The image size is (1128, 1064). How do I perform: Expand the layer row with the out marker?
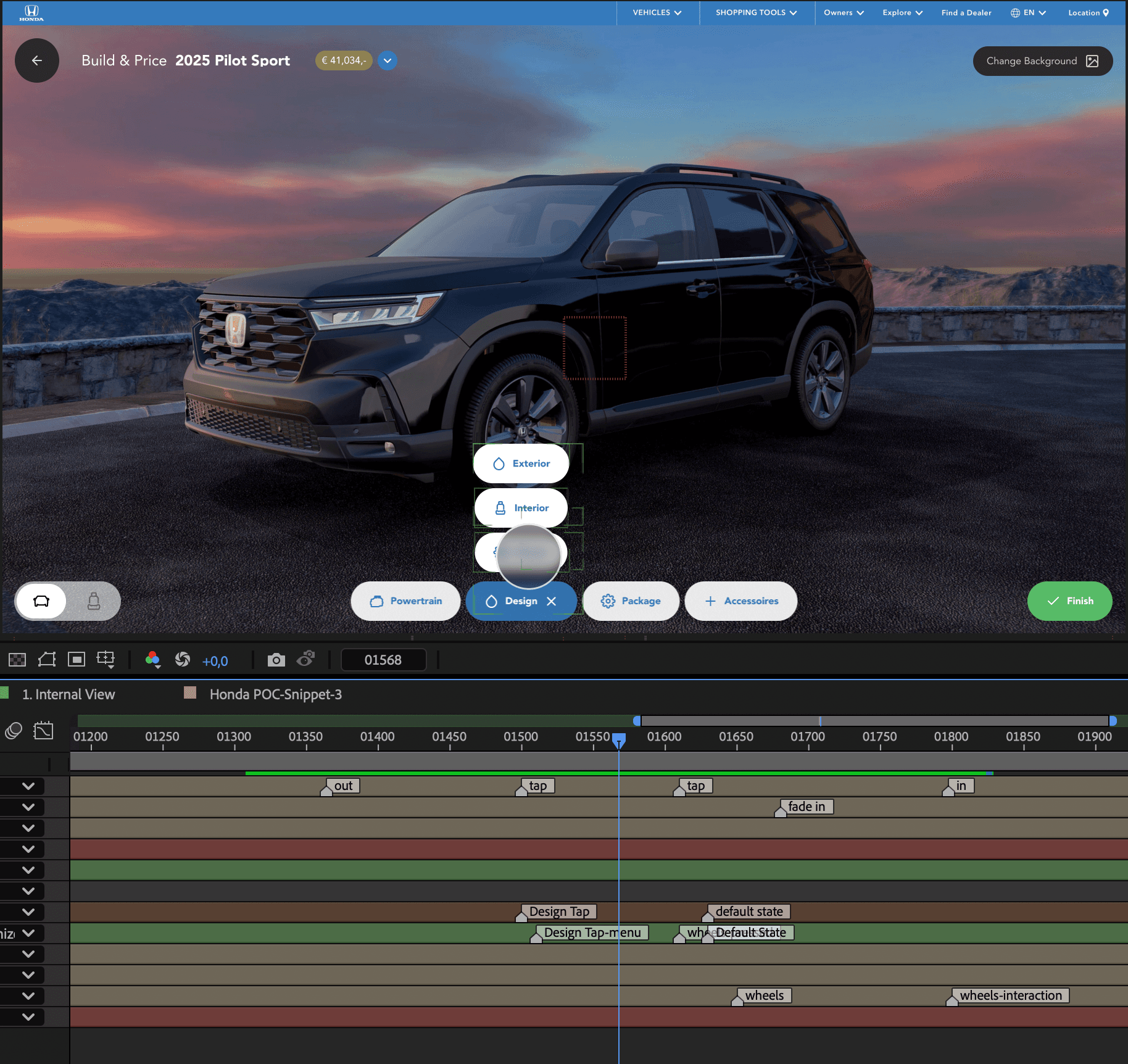pyautogui.click(x=28, y=786)
